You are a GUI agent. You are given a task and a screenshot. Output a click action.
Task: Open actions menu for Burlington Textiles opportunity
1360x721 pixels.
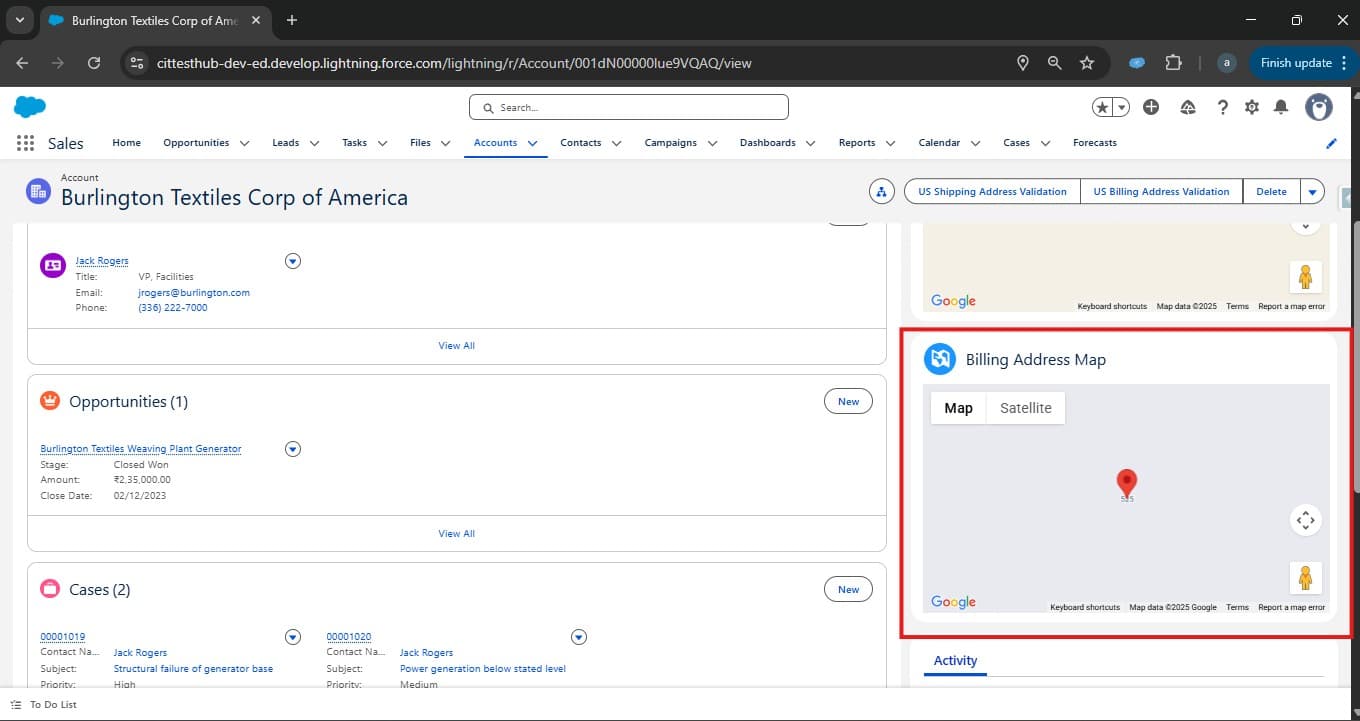[x=293, y=449]
